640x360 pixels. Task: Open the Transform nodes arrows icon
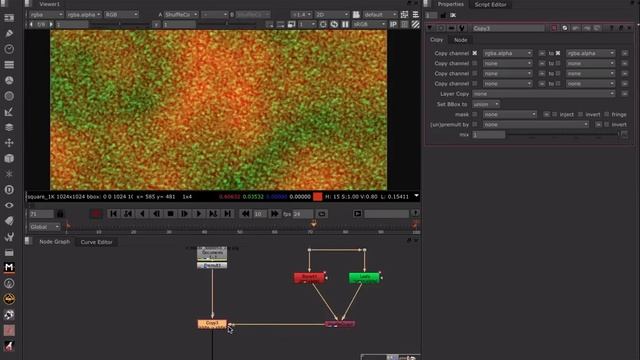[x=9, y=143]
